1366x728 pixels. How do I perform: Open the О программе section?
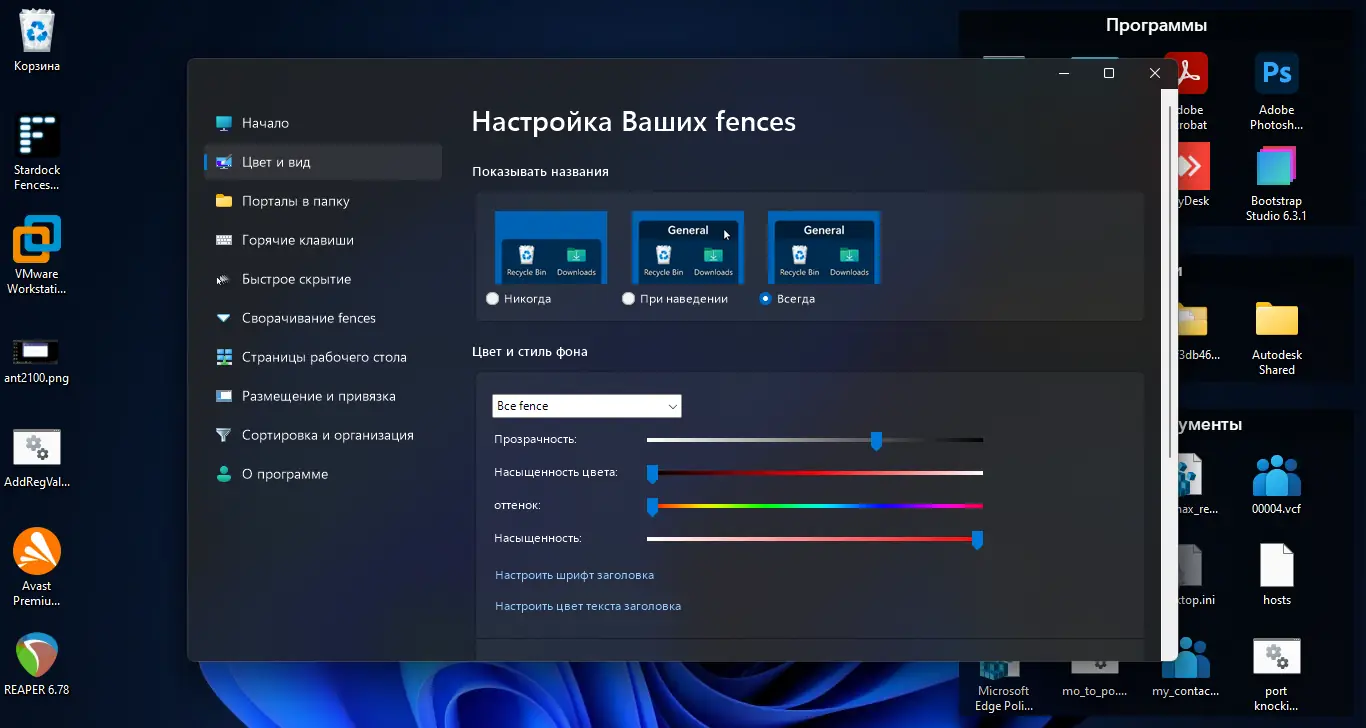click(x=323, y=474)
